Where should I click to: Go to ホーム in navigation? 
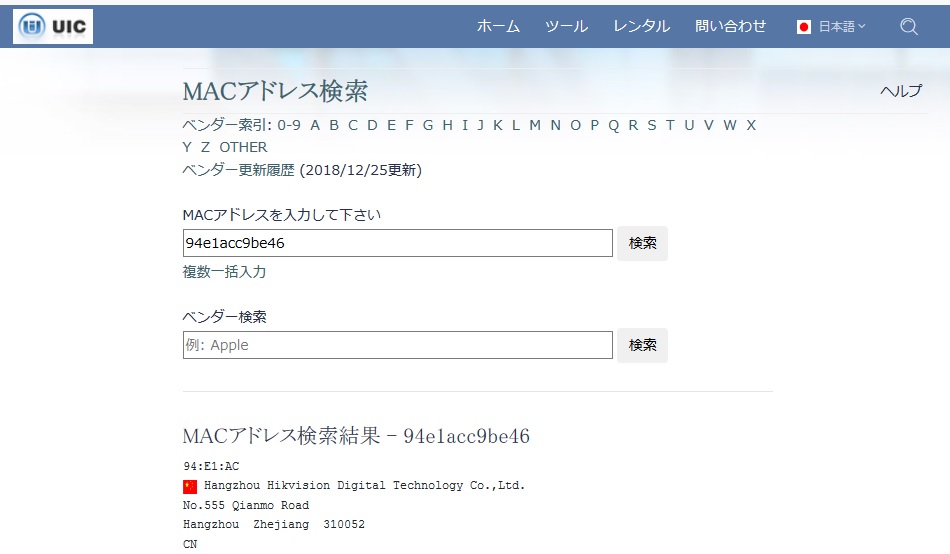[498, 26]
